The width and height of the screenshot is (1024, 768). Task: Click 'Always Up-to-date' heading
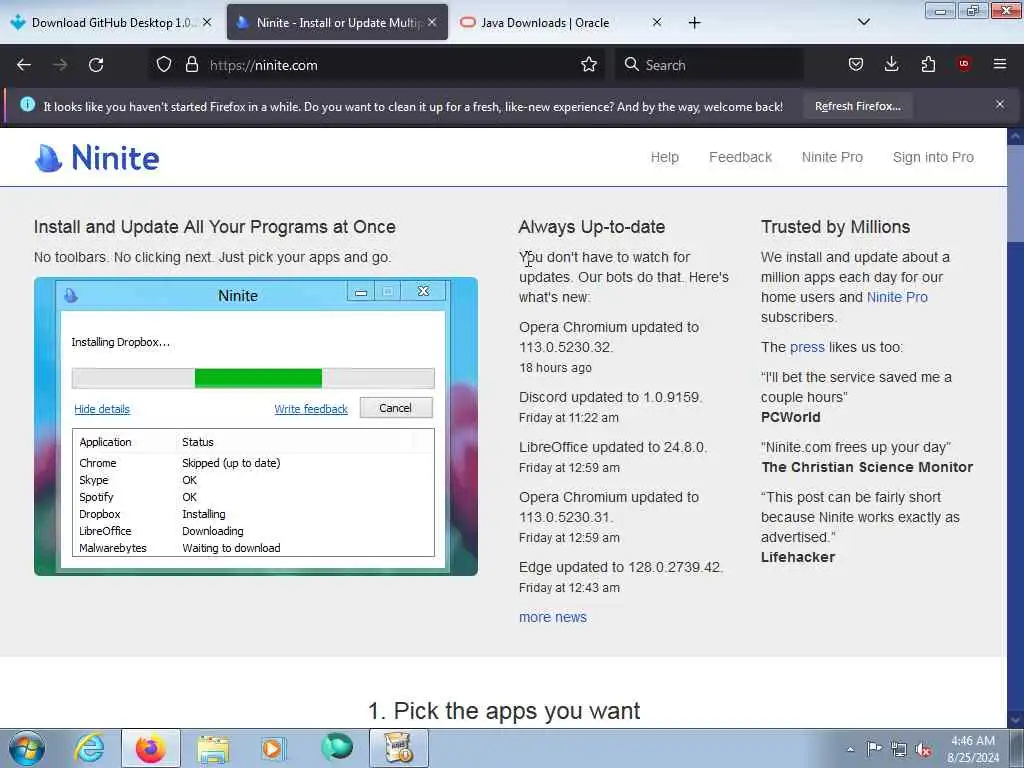(592, 227)
